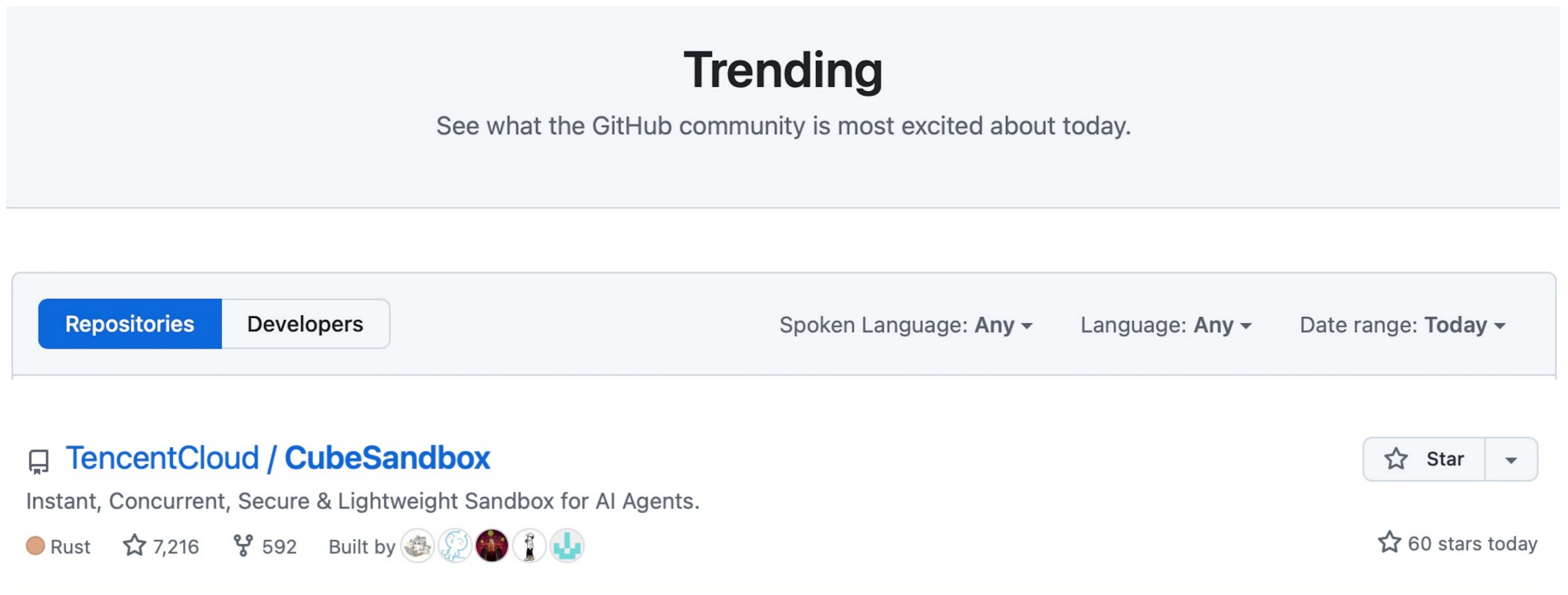Click the star icon in the Star button
This screenshot has width=1568, height=595.
(x=1396, y=459)
